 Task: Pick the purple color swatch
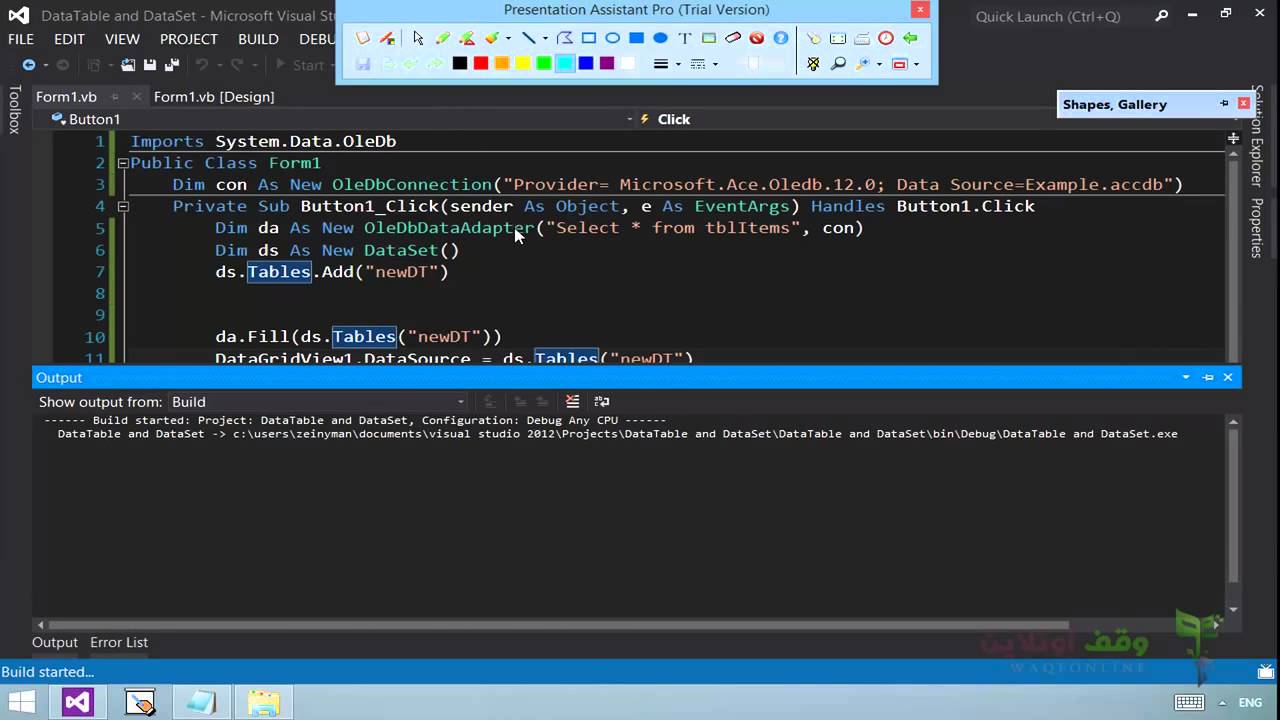click(607, 63)
